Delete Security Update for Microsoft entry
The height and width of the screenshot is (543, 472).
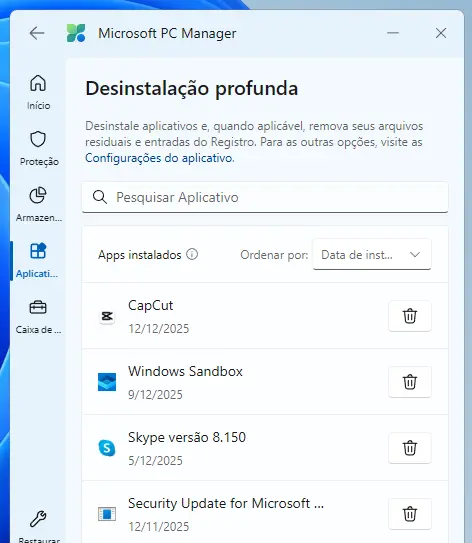coord(410,514)
